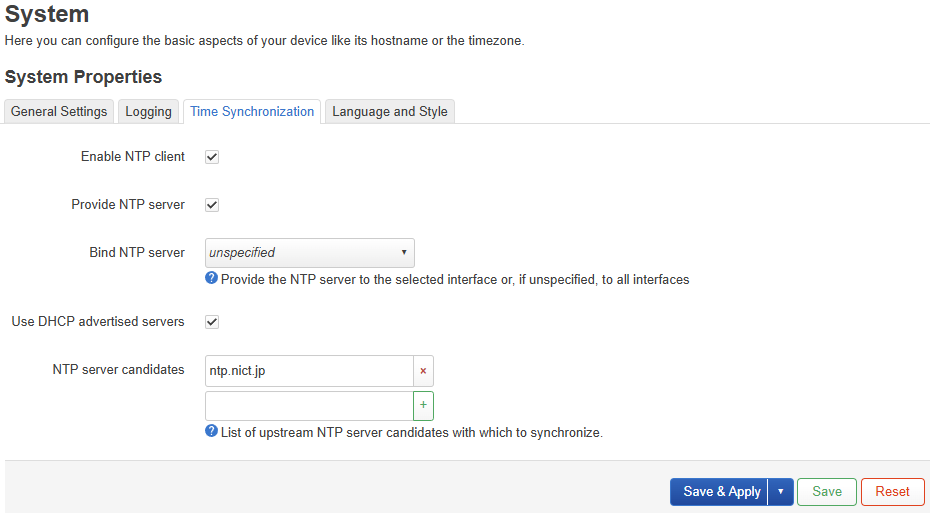This screenshot has width=930, height=513.
Task: Open the Logging tab
Action: coord(148,112)
